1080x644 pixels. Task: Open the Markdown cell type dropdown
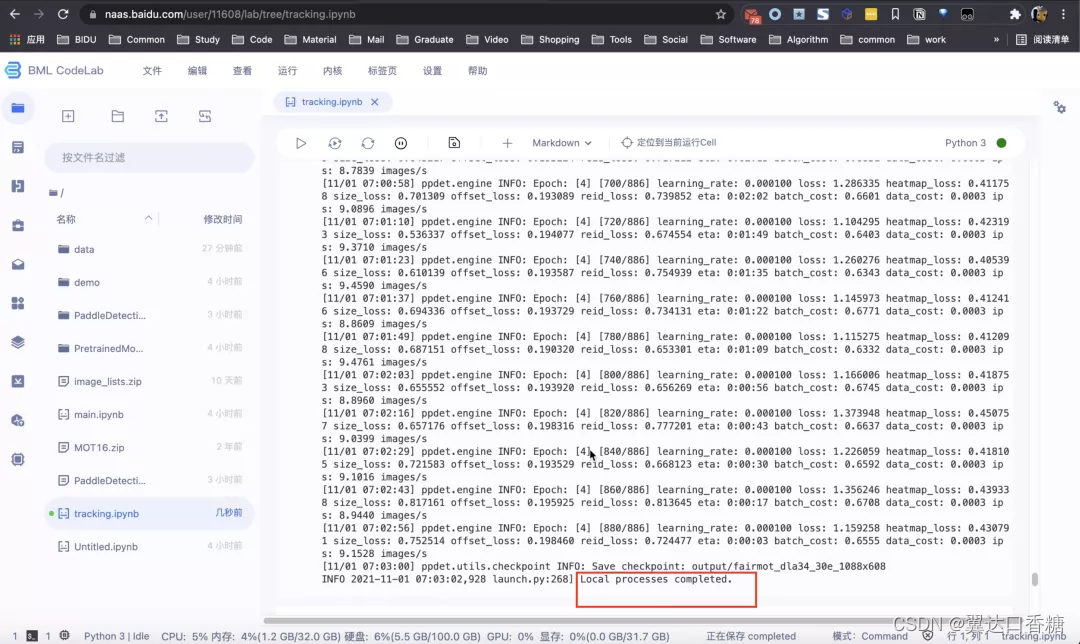[x=560, y=143]
